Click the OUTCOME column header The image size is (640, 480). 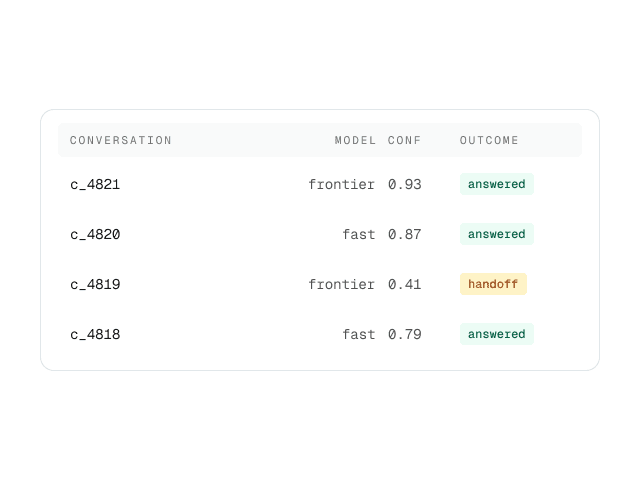click(x=489, y=140)
